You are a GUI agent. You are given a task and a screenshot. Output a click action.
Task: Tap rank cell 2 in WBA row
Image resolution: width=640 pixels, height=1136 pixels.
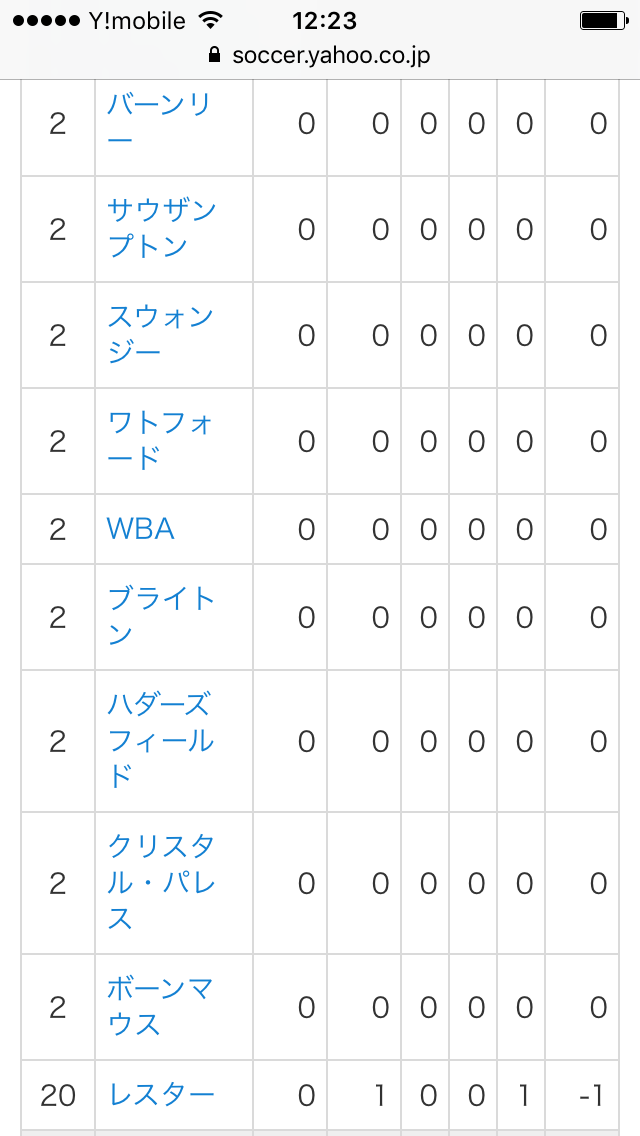[58, 530]
